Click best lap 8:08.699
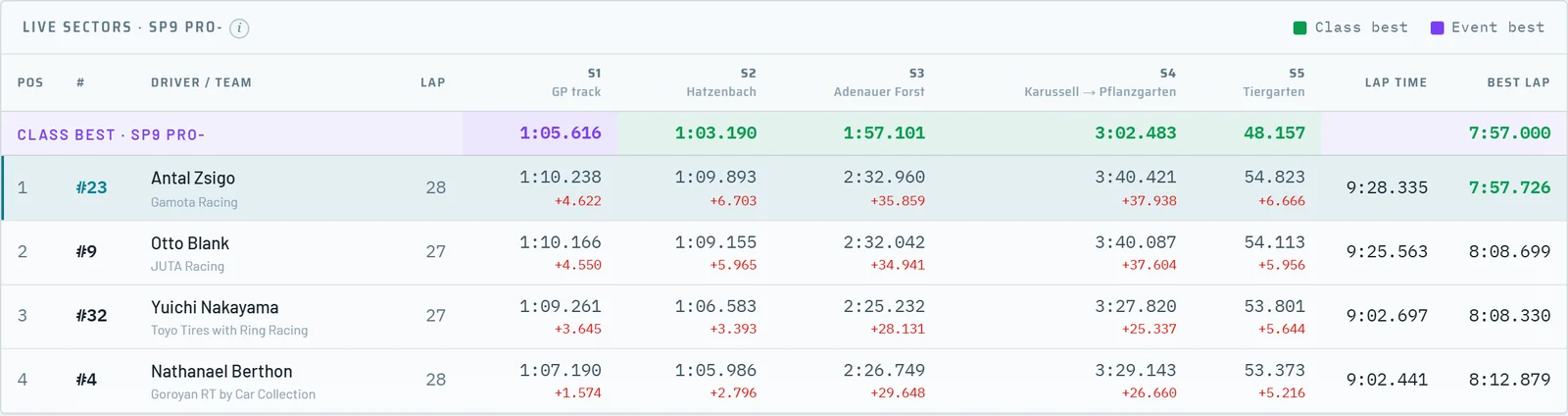 [x=1509, y=251]
